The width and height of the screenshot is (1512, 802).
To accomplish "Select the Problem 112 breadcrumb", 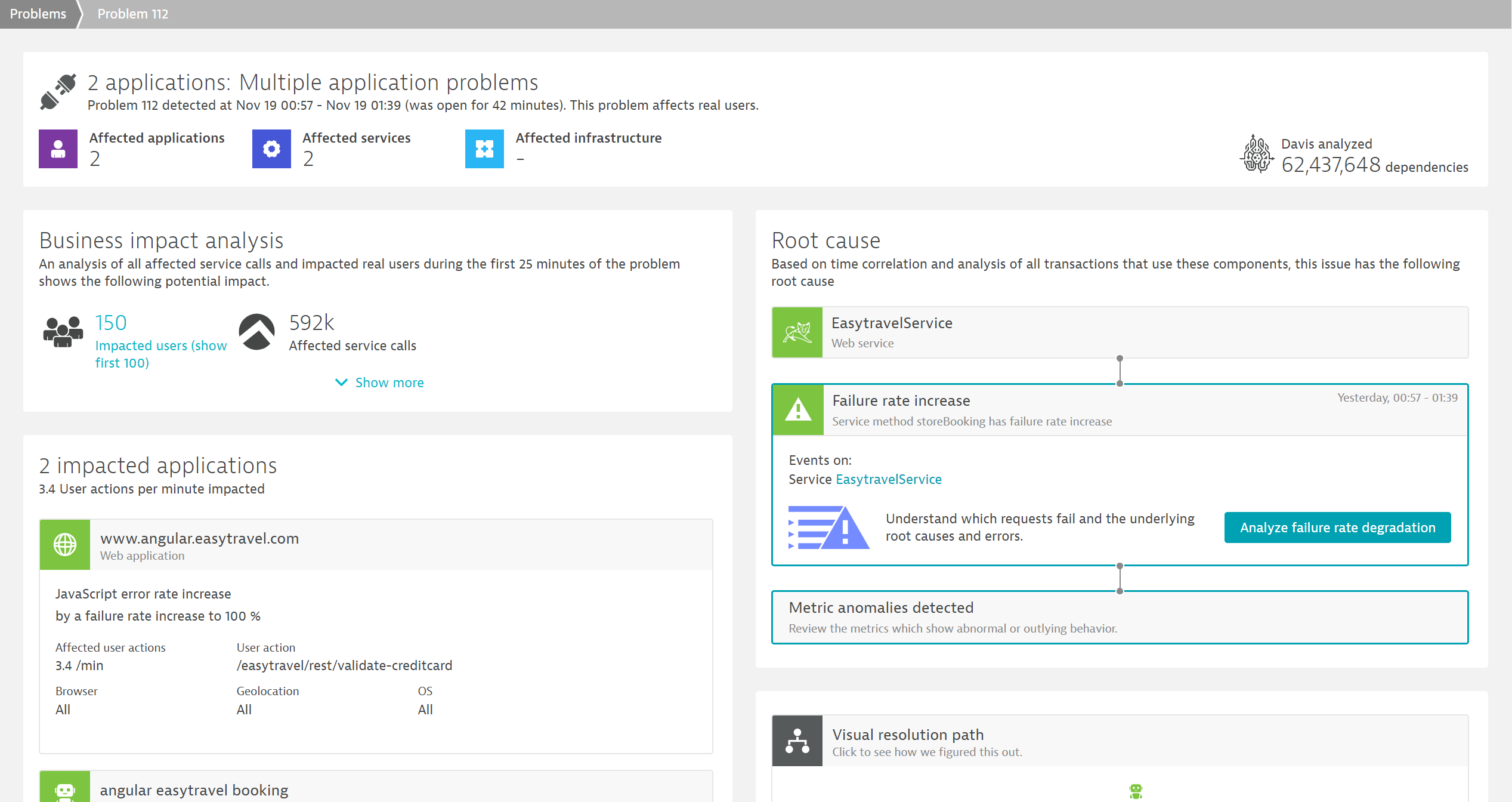I will tap(132, 14).
